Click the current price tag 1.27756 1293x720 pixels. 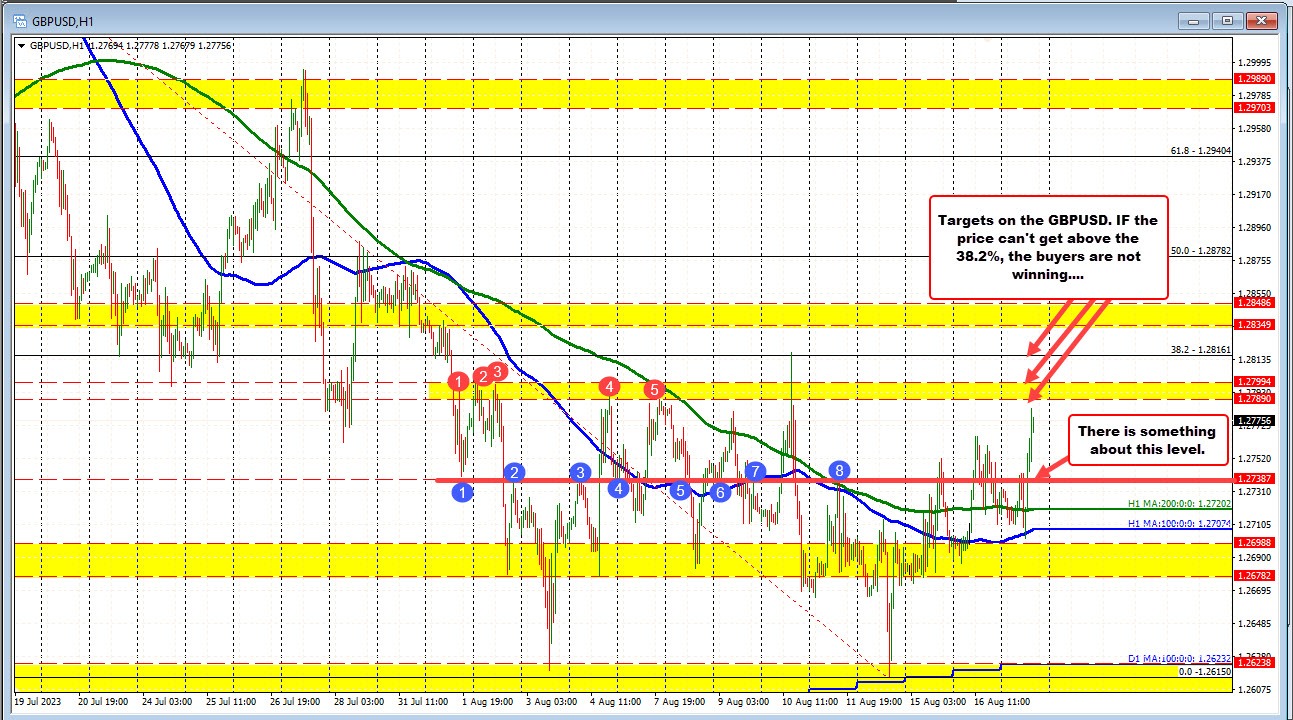coord(1255,421)
